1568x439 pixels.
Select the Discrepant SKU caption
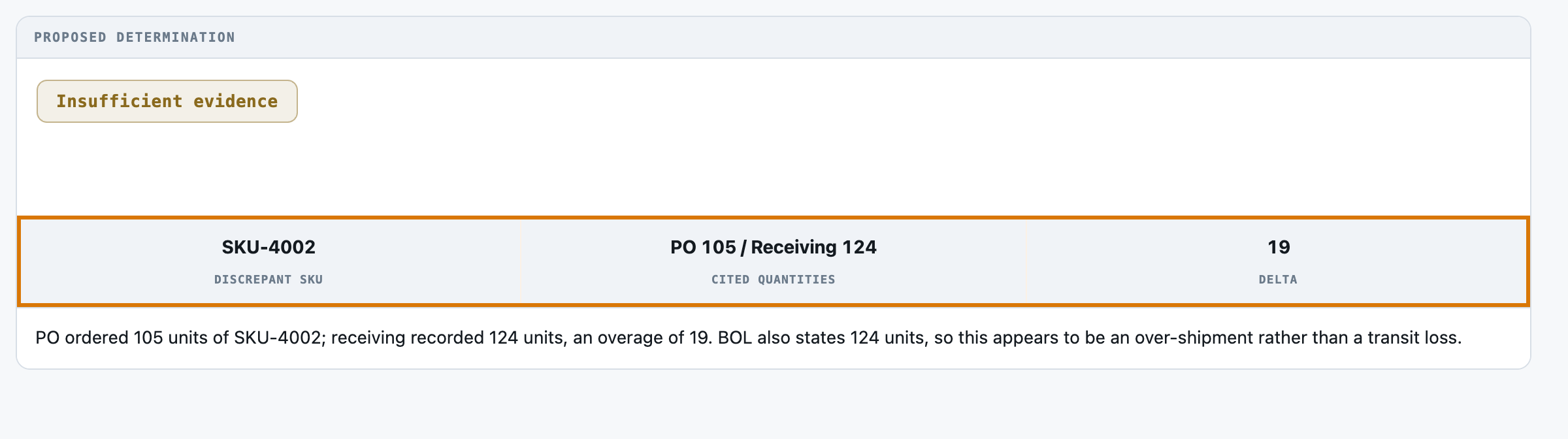point(269,280)
